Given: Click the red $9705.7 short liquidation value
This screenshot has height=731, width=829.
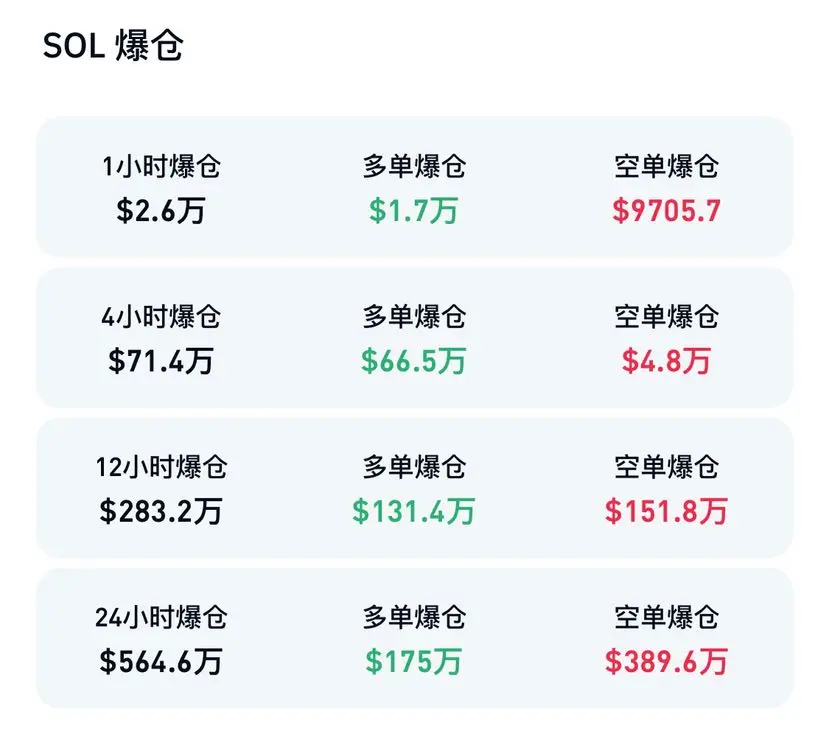Looking at the screenshot, I should pos(666,210).
